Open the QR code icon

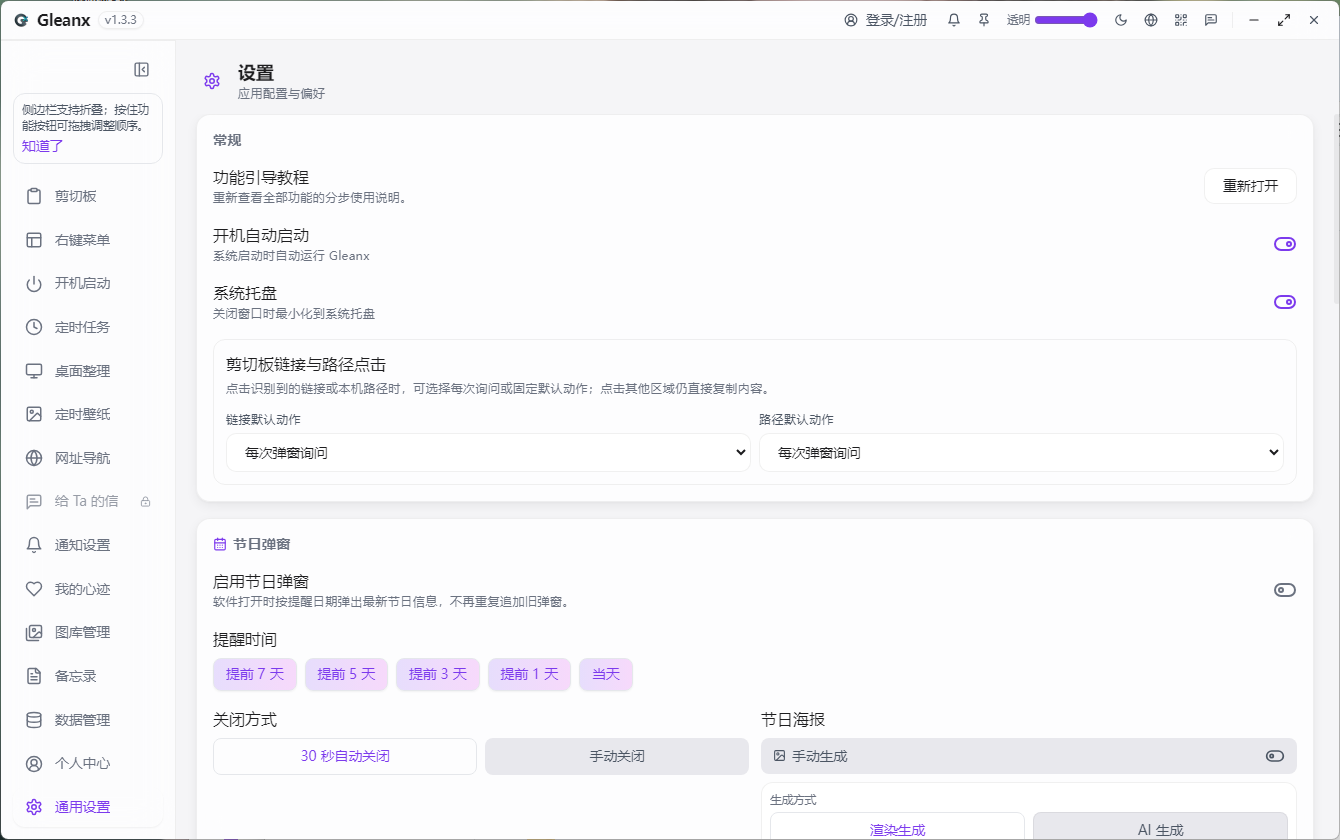pyautogui.click(x=1181, y=20)
